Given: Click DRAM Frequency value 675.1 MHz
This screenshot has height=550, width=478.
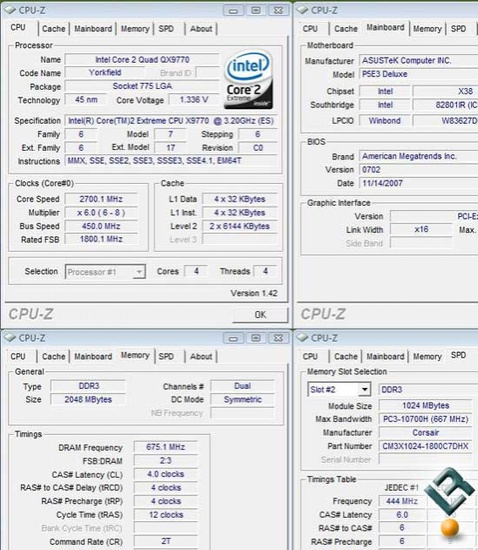Looking at the screenshot, I should click(166, 447).
